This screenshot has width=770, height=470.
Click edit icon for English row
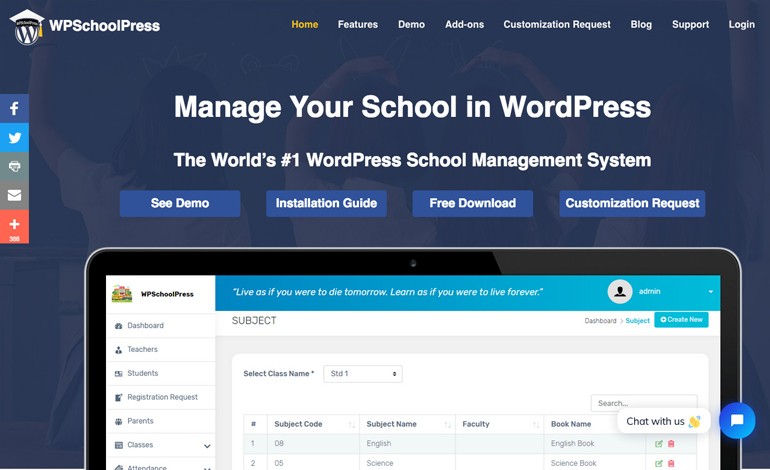tap(659, 443)
